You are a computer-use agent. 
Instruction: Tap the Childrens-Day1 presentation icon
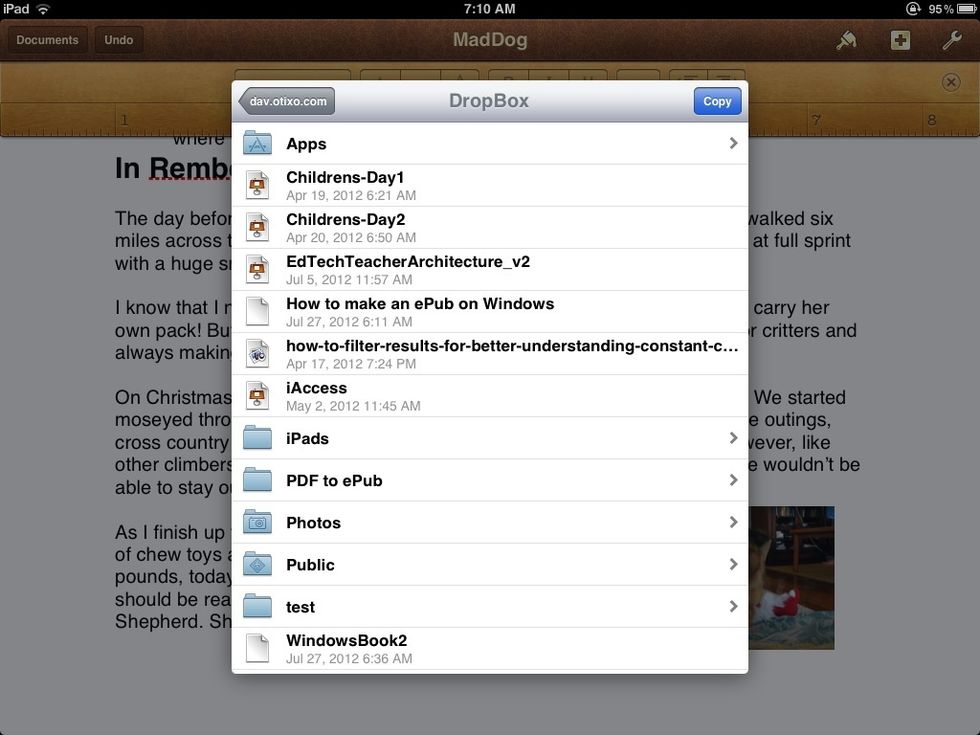(x=258, y=185)
